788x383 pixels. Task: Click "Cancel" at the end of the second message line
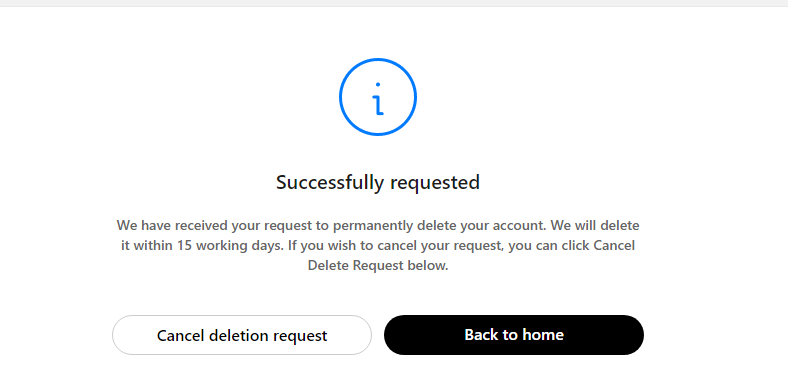point(614,245)
